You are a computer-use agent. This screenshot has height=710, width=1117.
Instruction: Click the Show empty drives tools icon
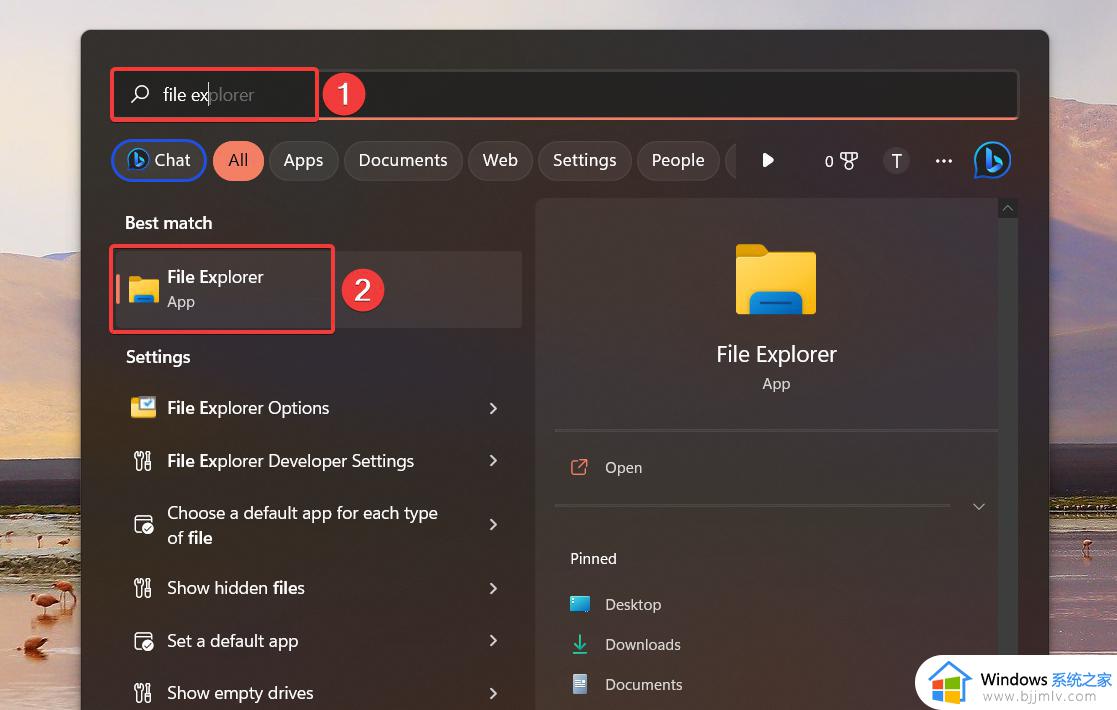tap(142, 693)
